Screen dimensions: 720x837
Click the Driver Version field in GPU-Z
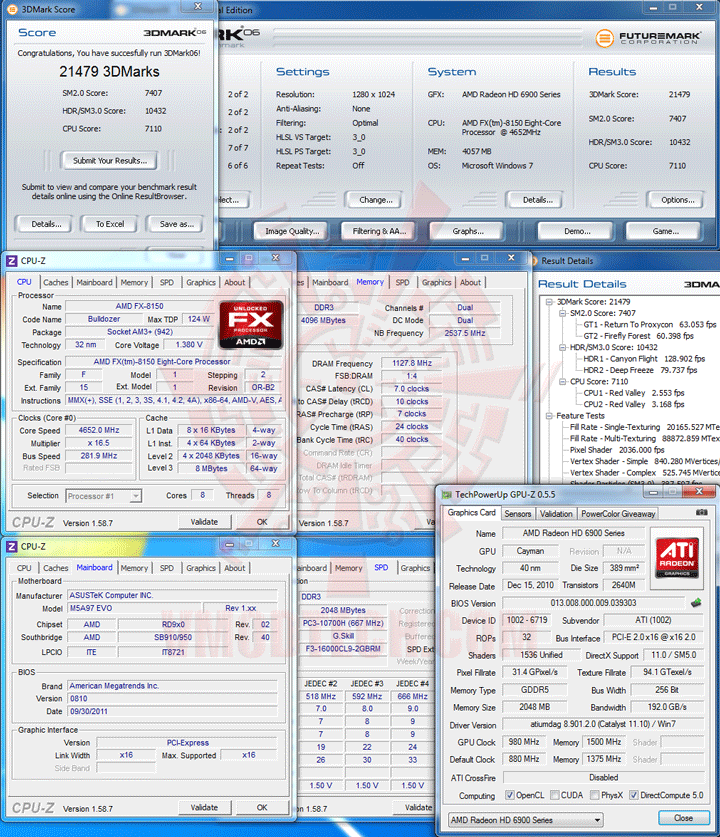603,724
